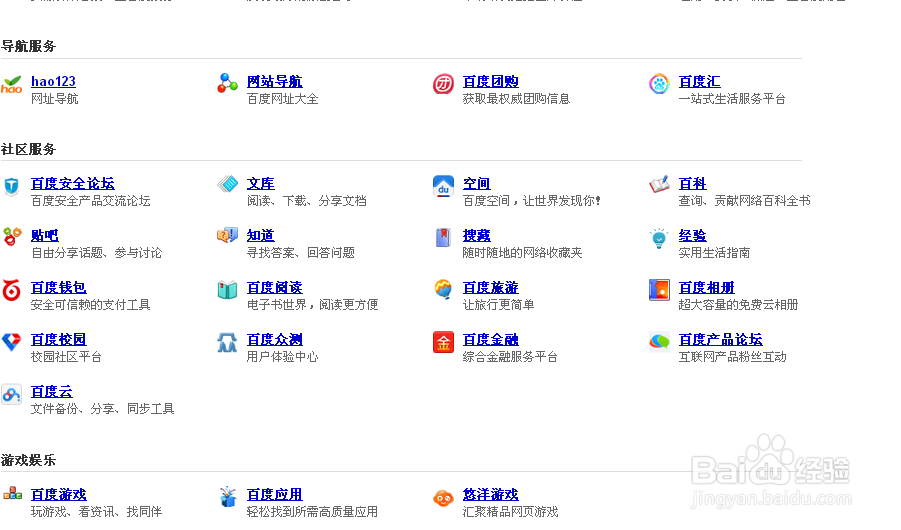Click the 百度云 cloud icon
The height and width of the screenshot is (530, 901).
pyautogui.click(x=11, y=394)
